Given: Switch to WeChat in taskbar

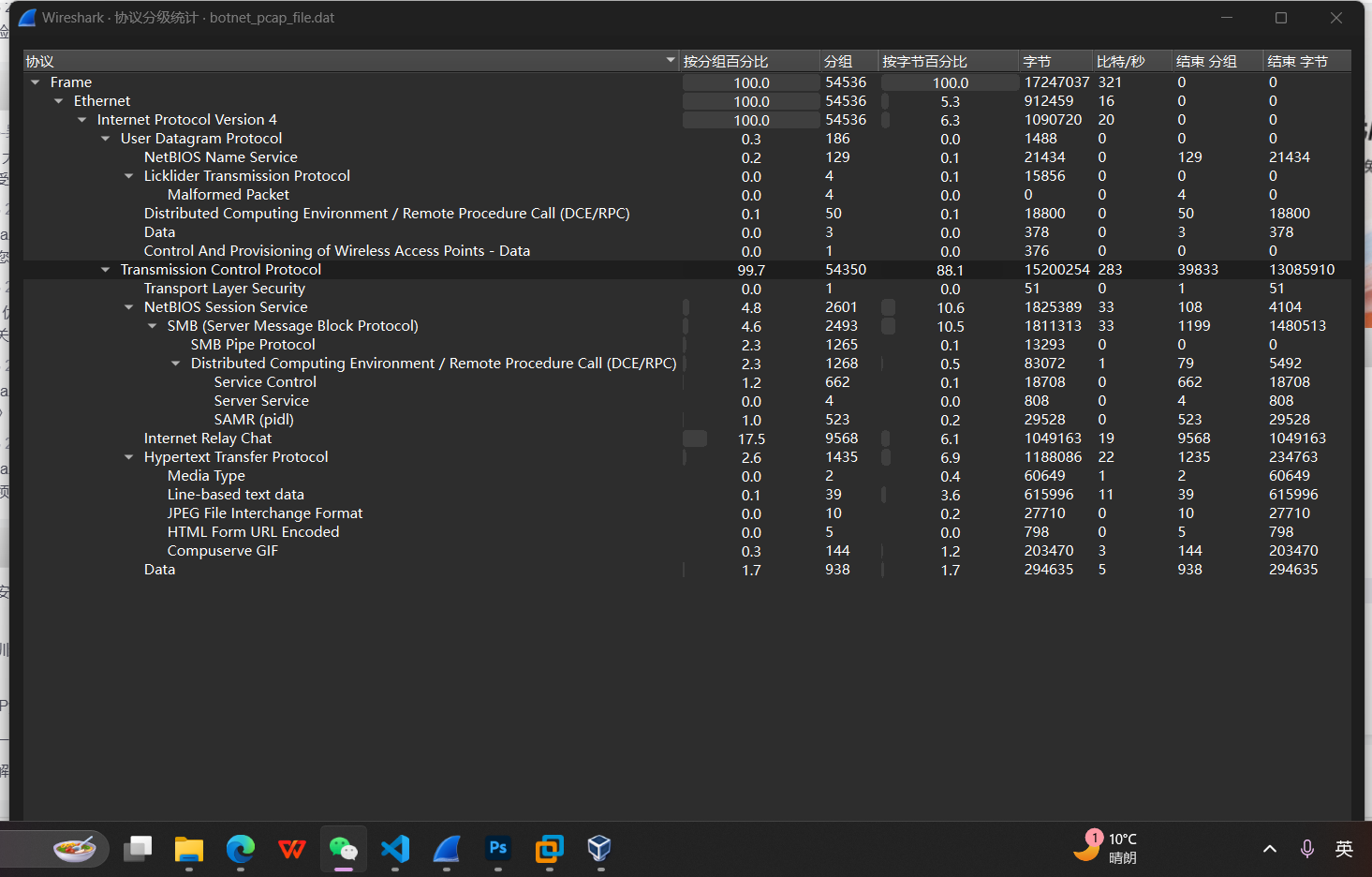Looking at the screenshot, I should (344, 849).
